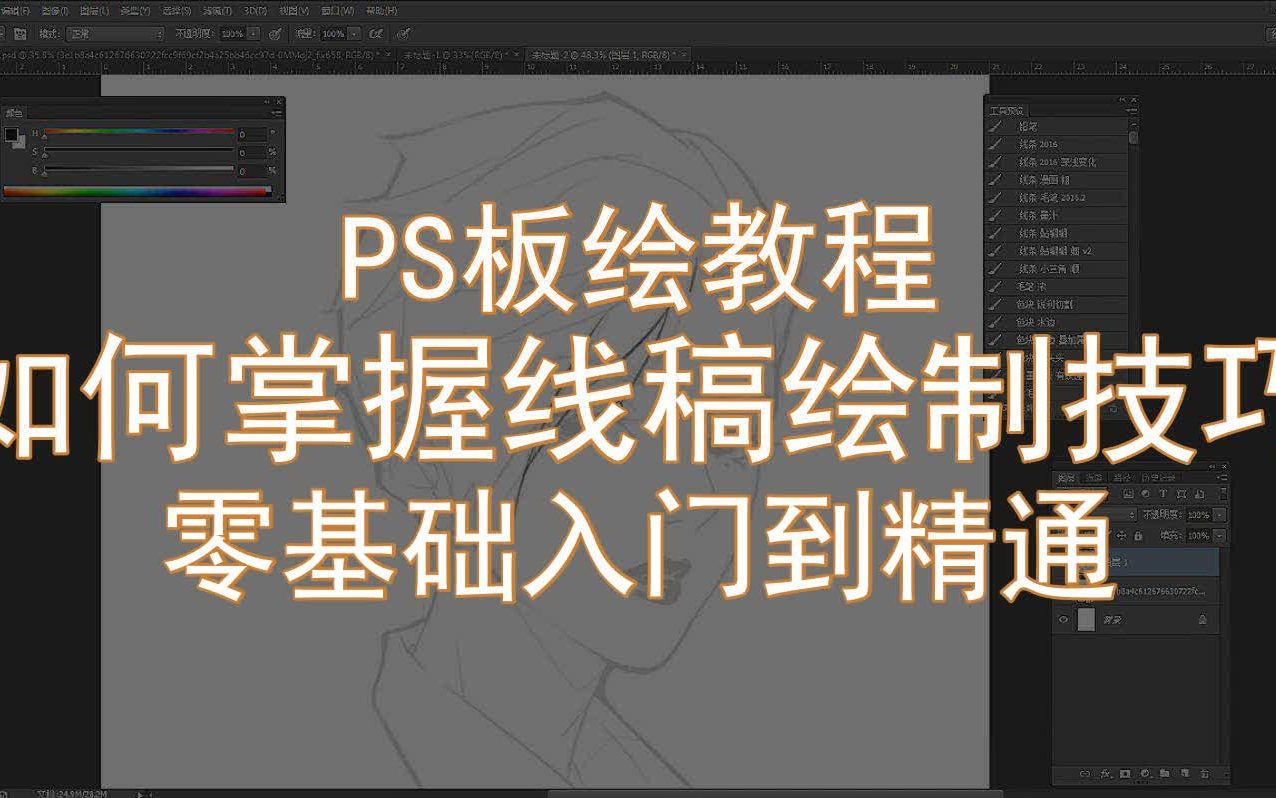Create a new layer in the Layers panel
Viewport: 1276px width, 798px height.
tap(1183, 773)
